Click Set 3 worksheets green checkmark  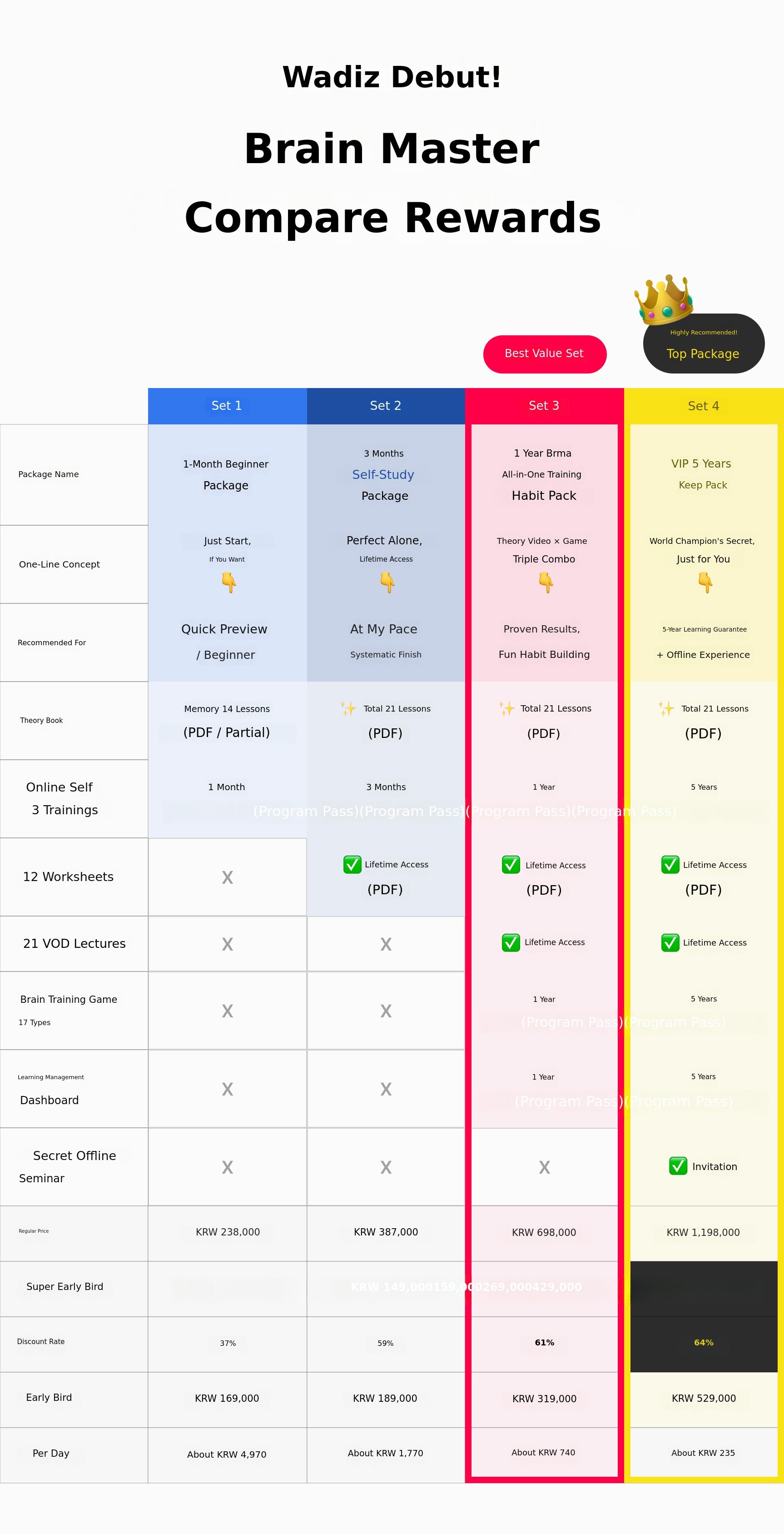tap(511, 865)
